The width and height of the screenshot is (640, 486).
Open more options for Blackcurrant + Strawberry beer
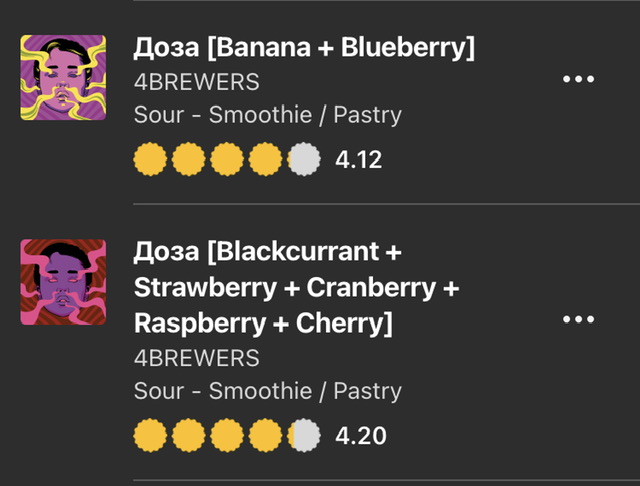coord(578,319)
